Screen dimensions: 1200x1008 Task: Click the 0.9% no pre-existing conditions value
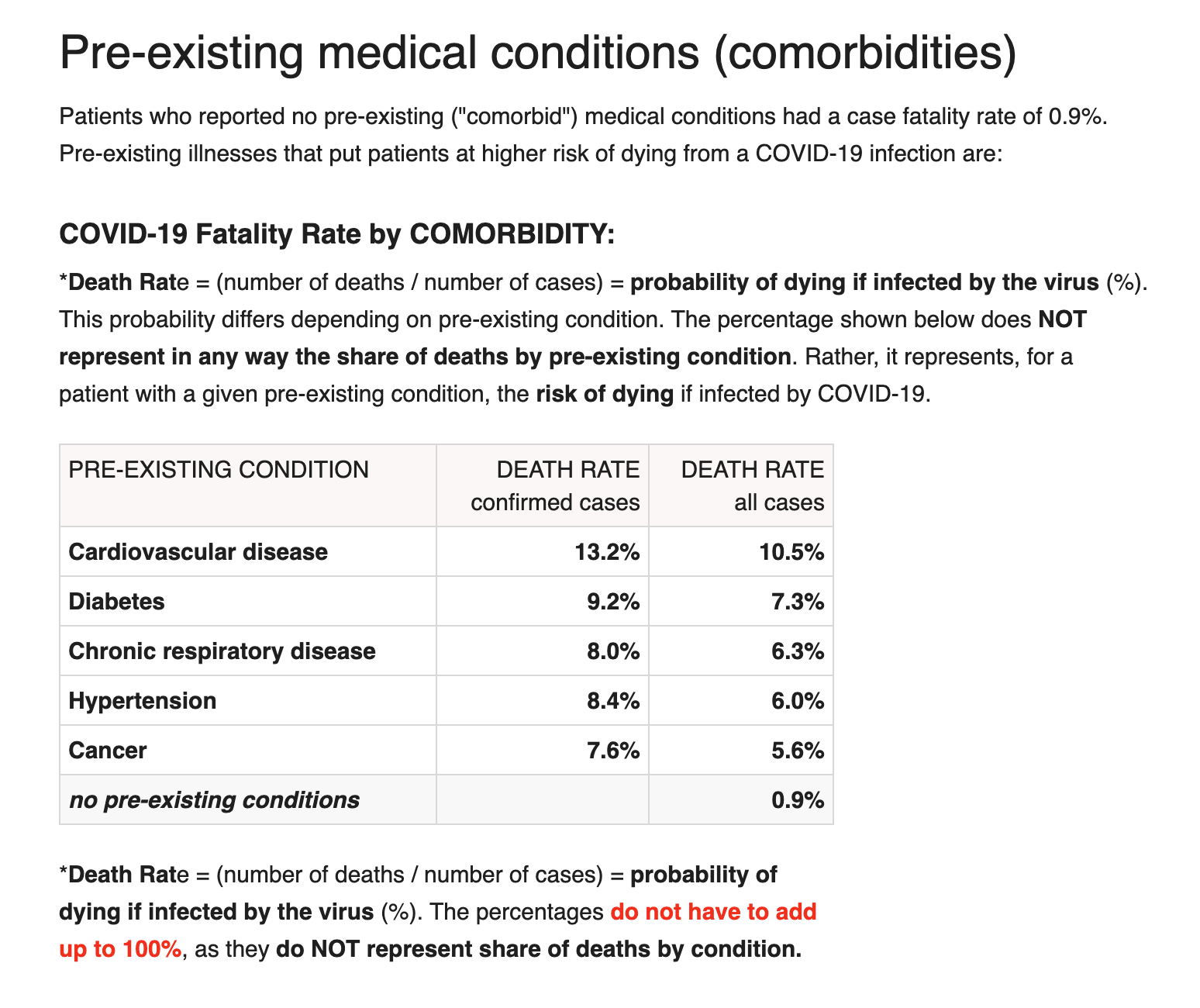pyautogui.click(x=798, y=800)
